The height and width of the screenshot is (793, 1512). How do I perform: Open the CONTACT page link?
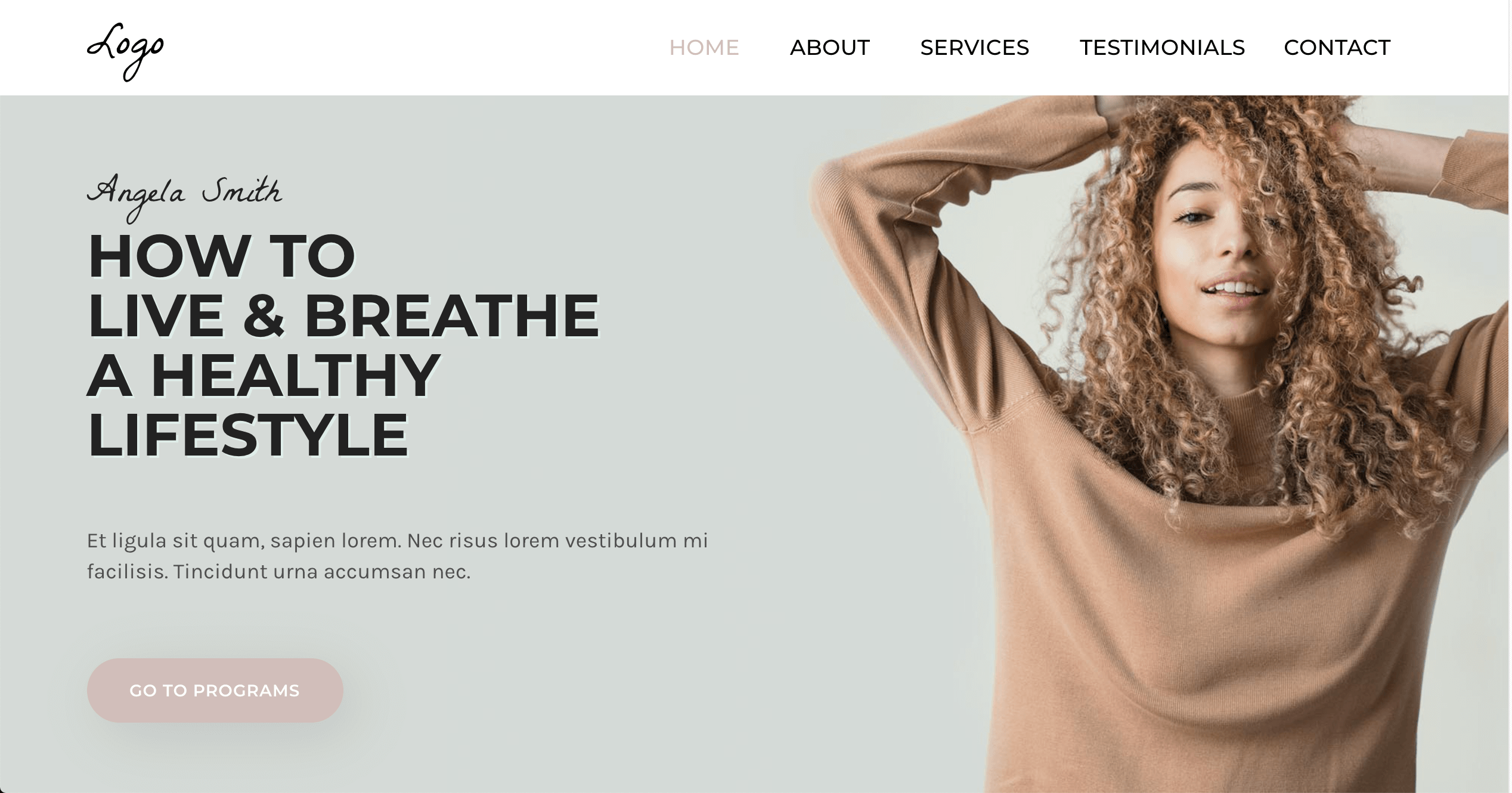[x=1337, y=48]
